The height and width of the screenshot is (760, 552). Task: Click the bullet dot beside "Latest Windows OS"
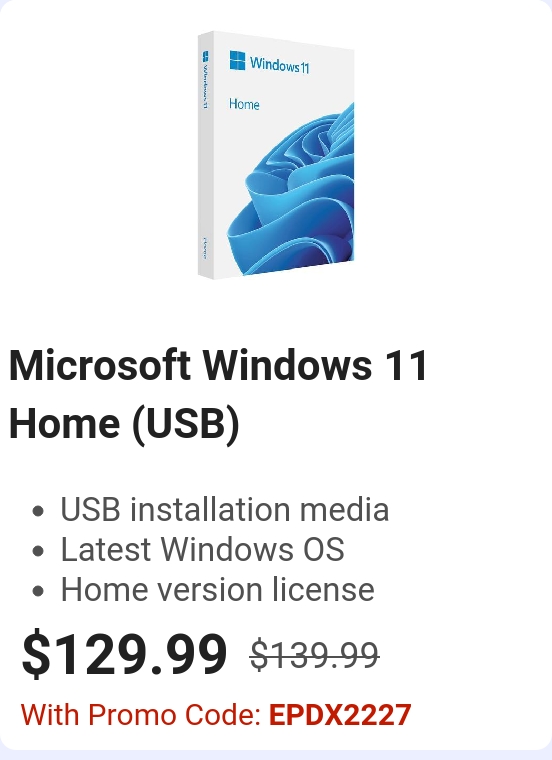(38, 551)
